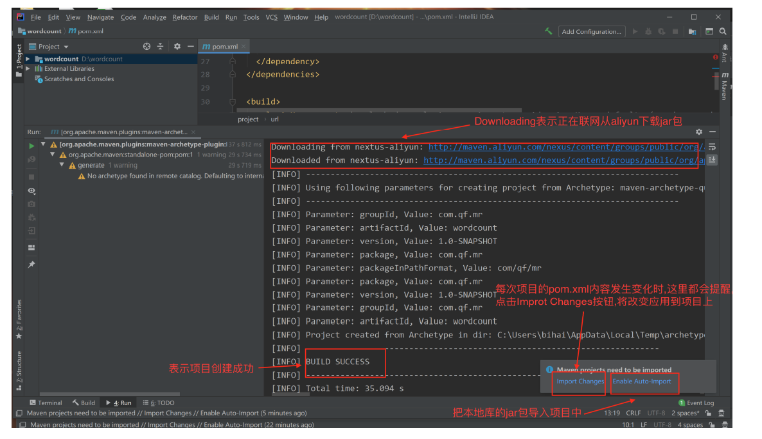Viewport: 762px width, 439px height.
Task: Click the Stop icon in Run panel sidebar
Action: (x=32, y=177)
